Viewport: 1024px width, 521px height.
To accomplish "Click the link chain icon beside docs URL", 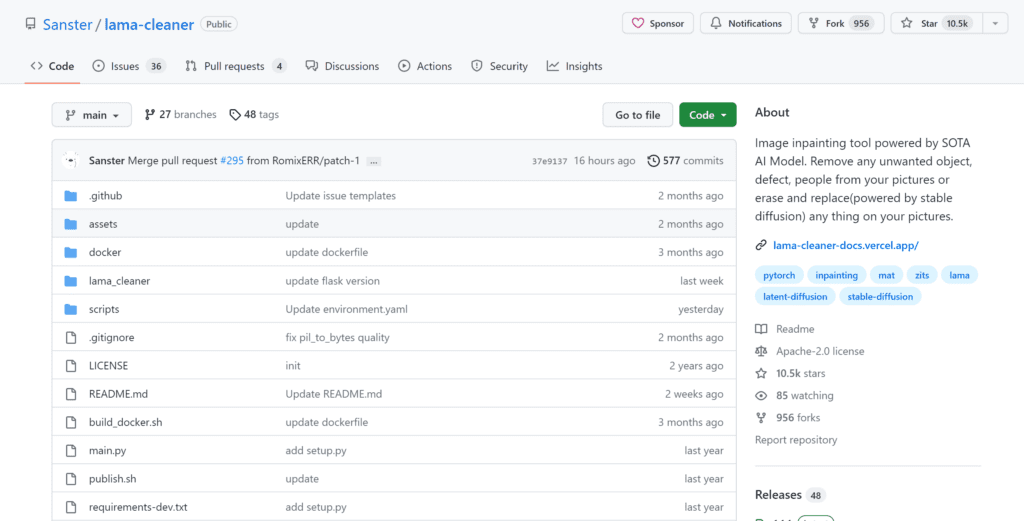I will tap(761, 245).
